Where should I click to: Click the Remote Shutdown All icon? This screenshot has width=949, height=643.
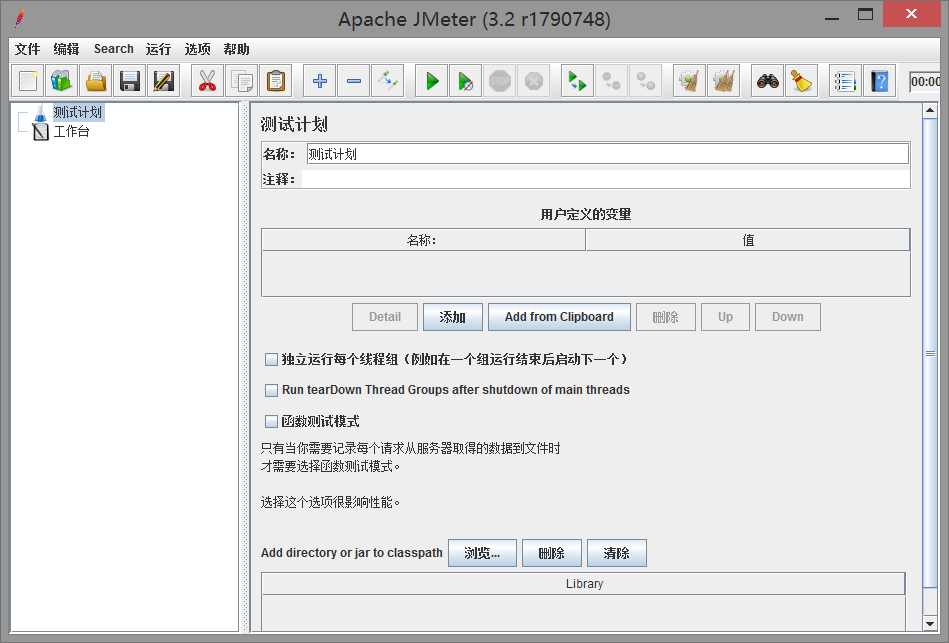(x=645, y=81)
